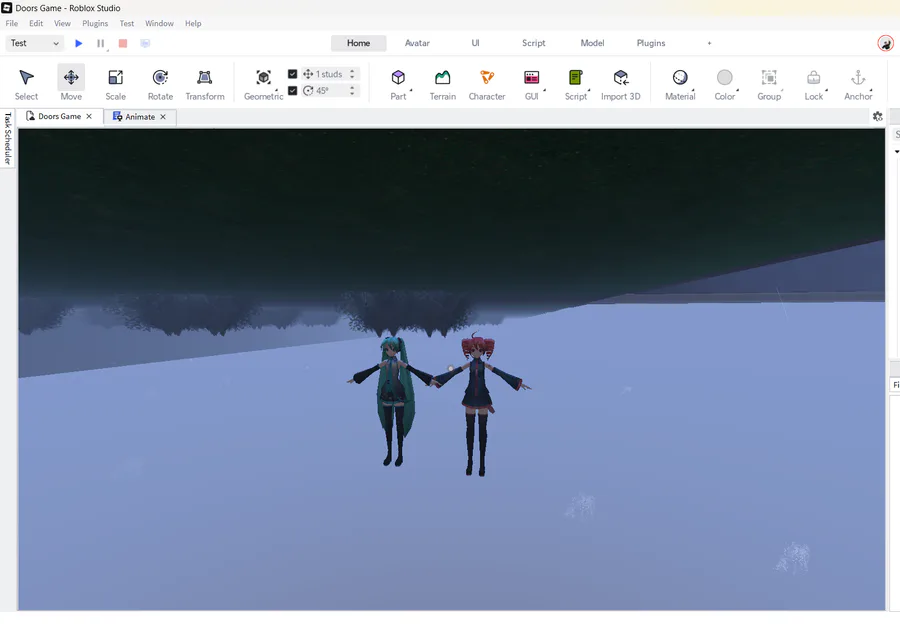The image size is (900, 629).
Task: Close the Doors Game tab
Action: [x=89, y=117]
